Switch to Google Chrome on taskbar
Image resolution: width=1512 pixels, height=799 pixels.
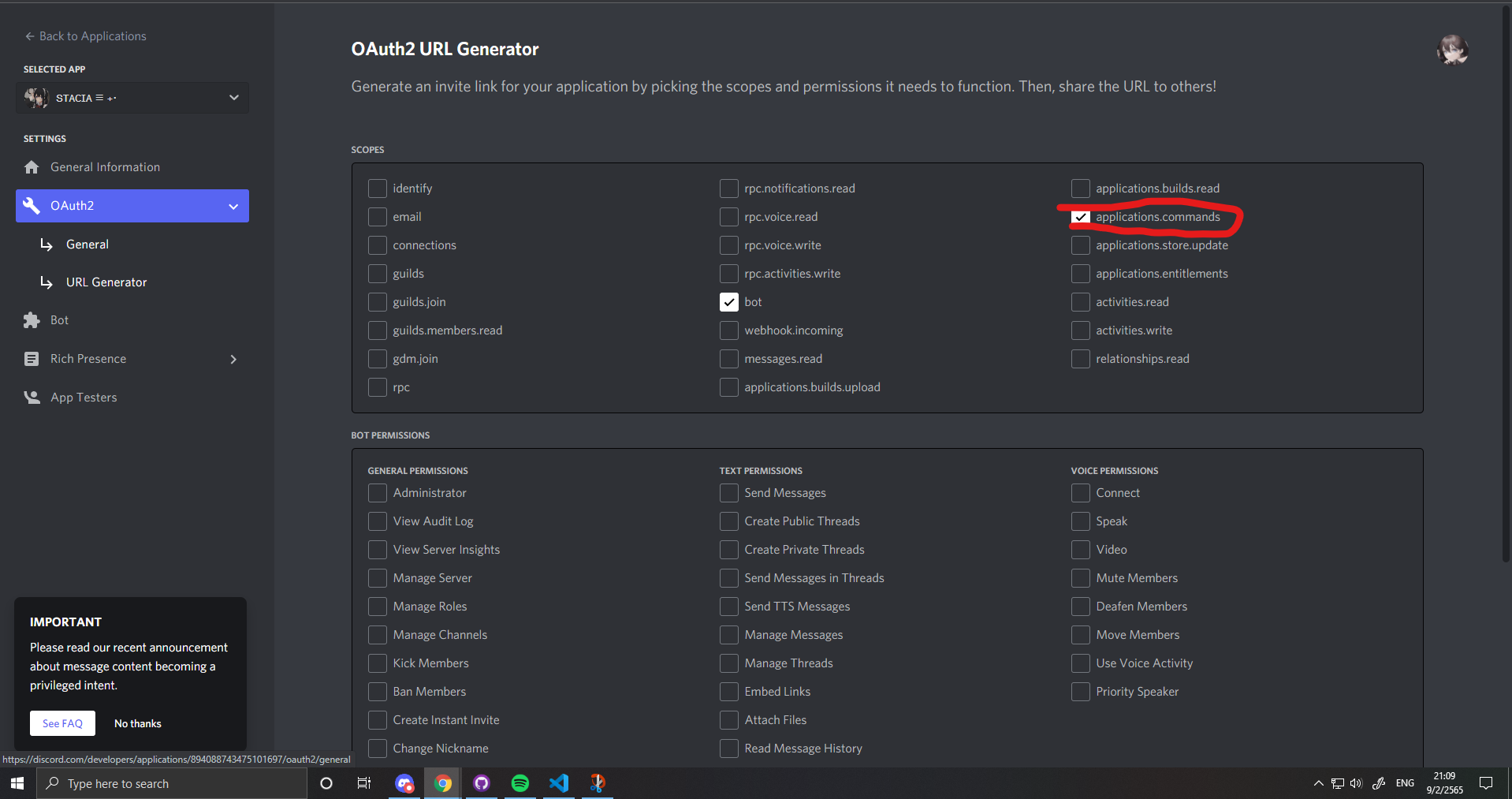click(443, 783)
